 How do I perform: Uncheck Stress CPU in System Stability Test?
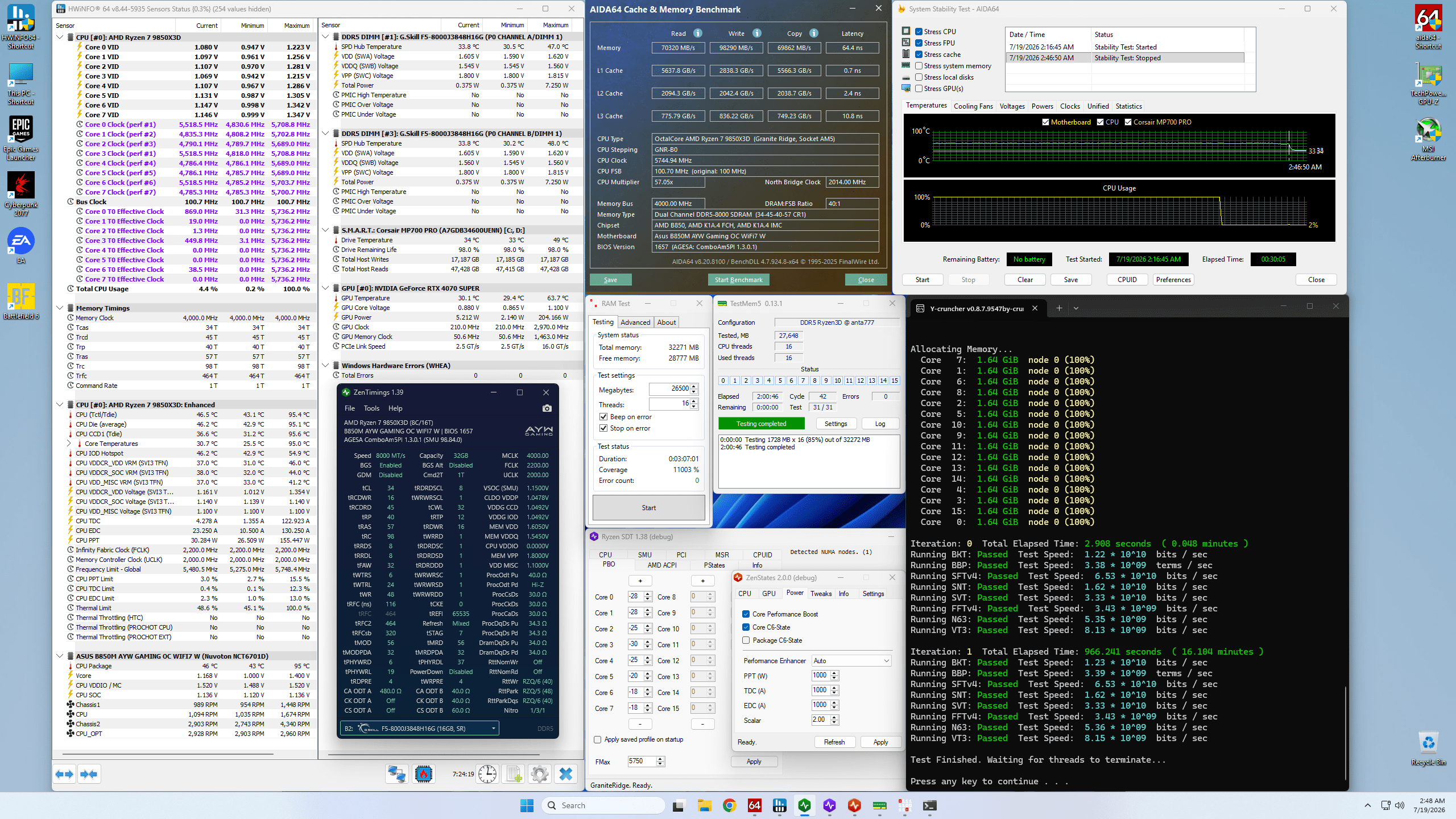pos(919,32)
